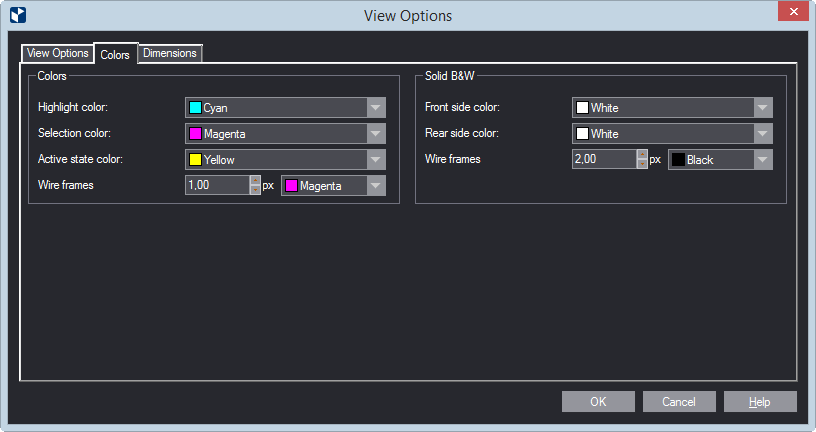Click the yellow Active state color swatch

[195, 160]
